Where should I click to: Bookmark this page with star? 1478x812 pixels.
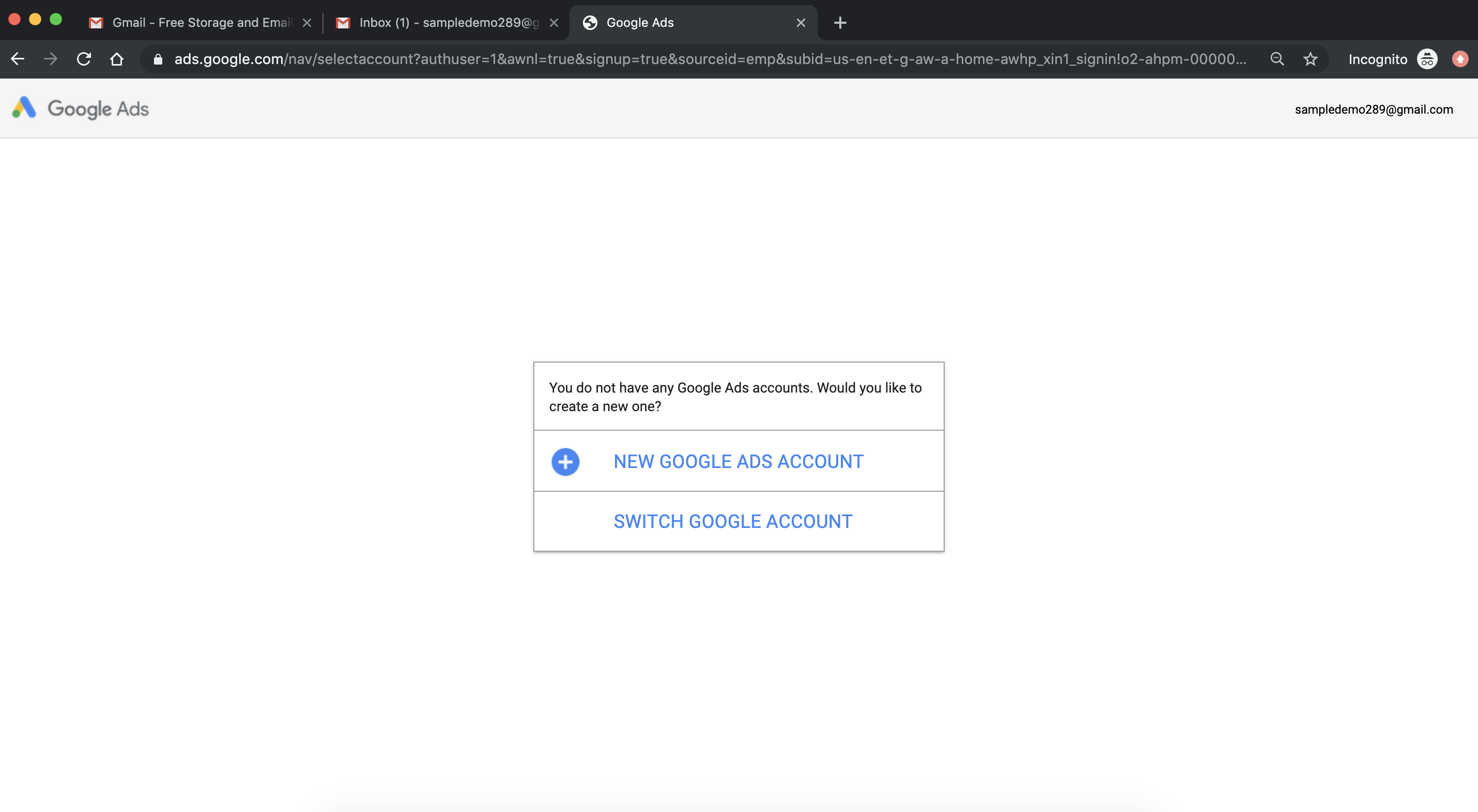[x=1311, y=59]
